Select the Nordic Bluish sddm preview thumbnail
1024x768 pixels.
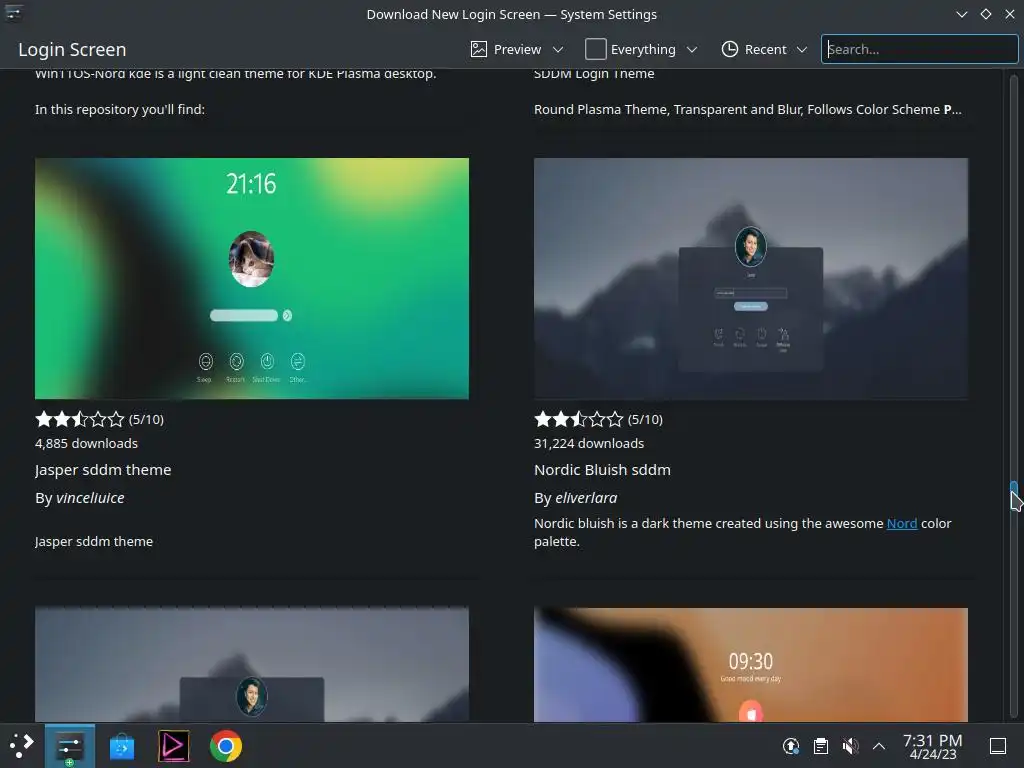coord(750,278)
